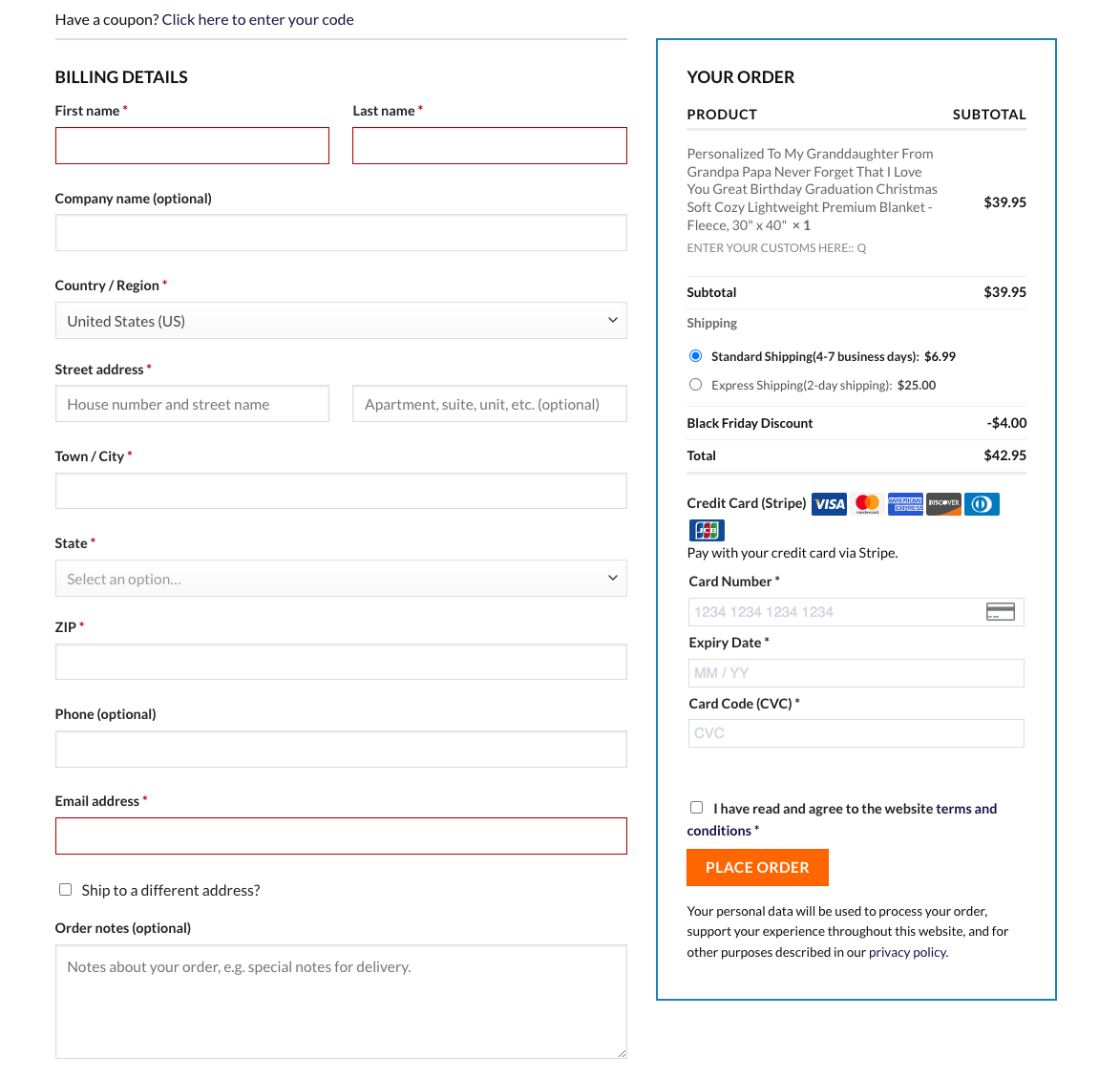
Task: Open the Country / Region dropdown
Action: coord(341,321)
